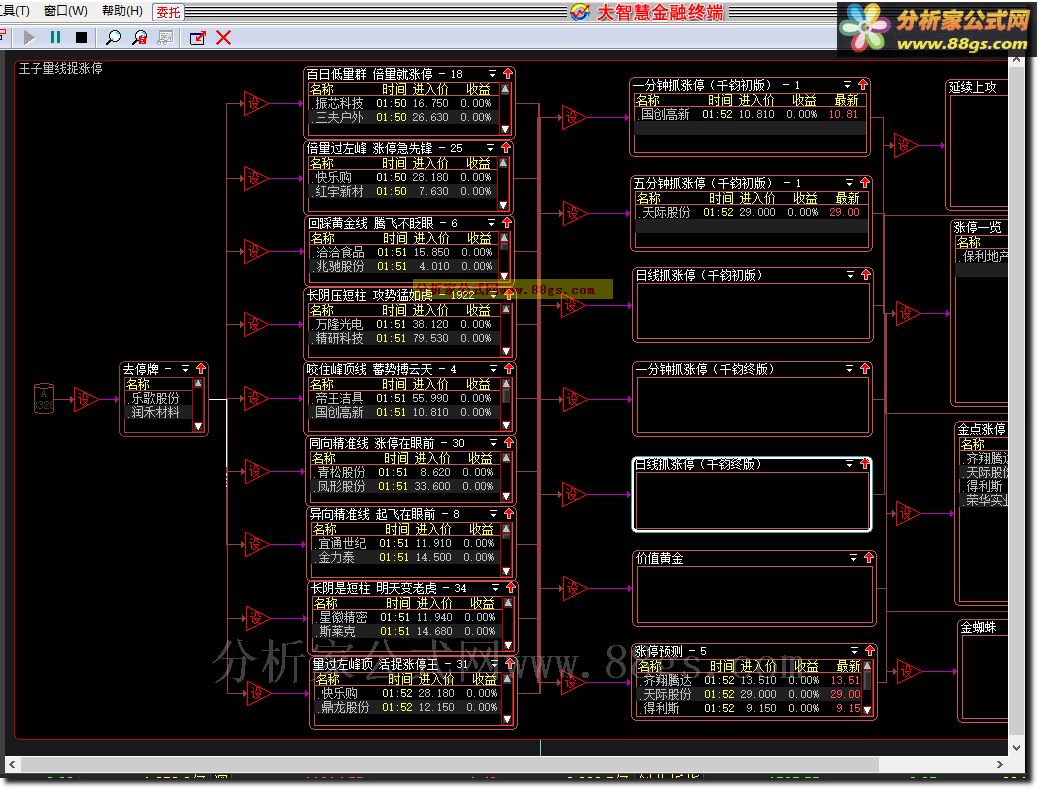
Task: Click the filter node feeding 一分钟抓涨停（千钧初版）
Action: [574, 118]
